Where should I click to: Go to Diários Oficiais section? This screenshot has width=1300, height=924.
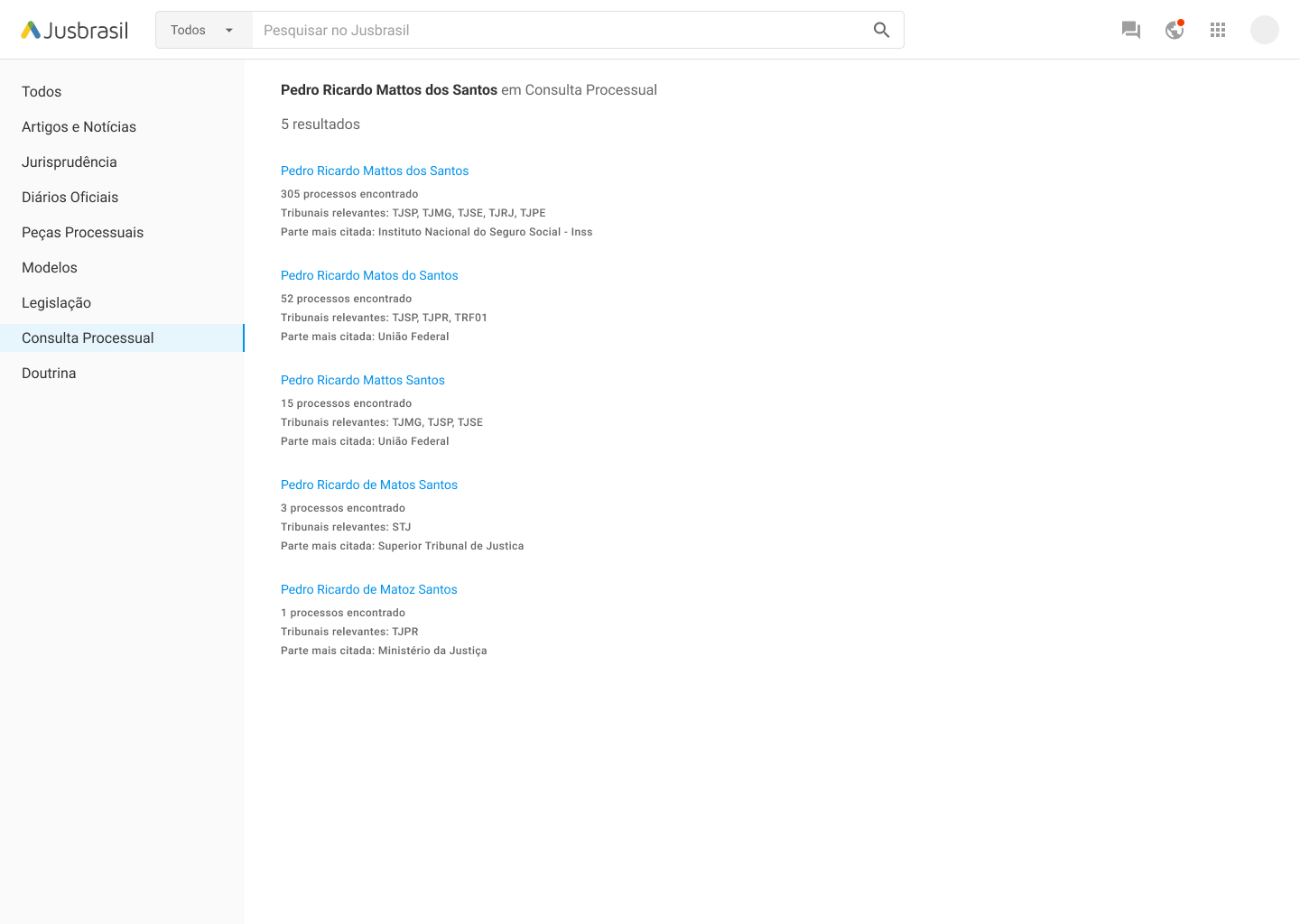coord(70,198)
